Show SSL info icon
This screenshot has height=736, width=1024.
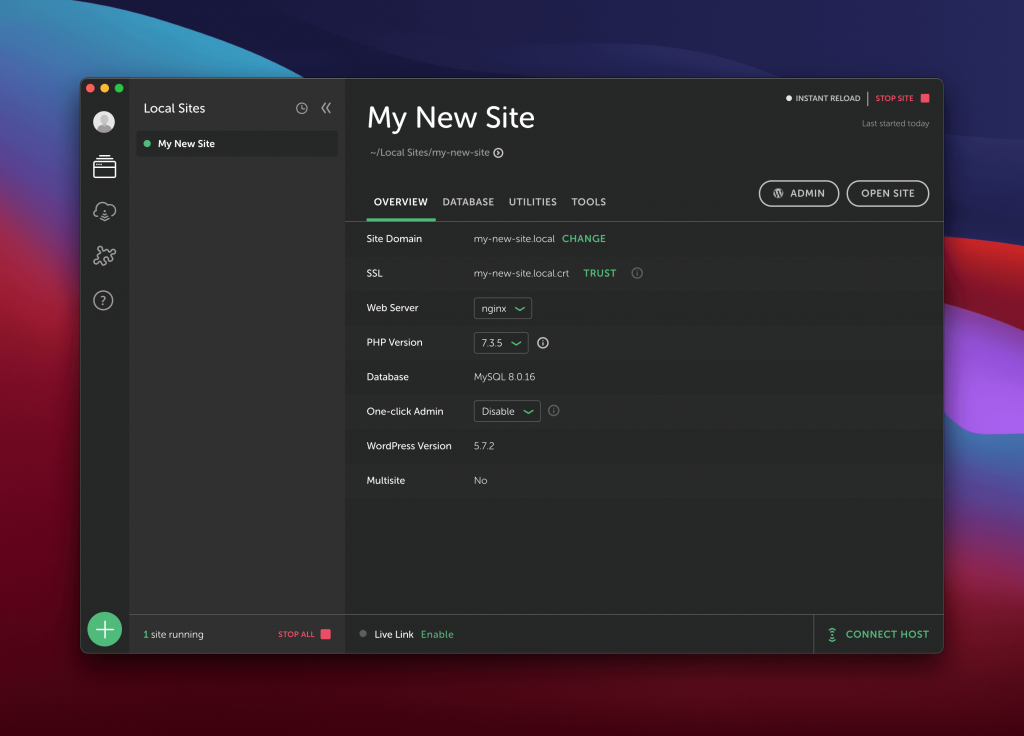pos(637,273)
